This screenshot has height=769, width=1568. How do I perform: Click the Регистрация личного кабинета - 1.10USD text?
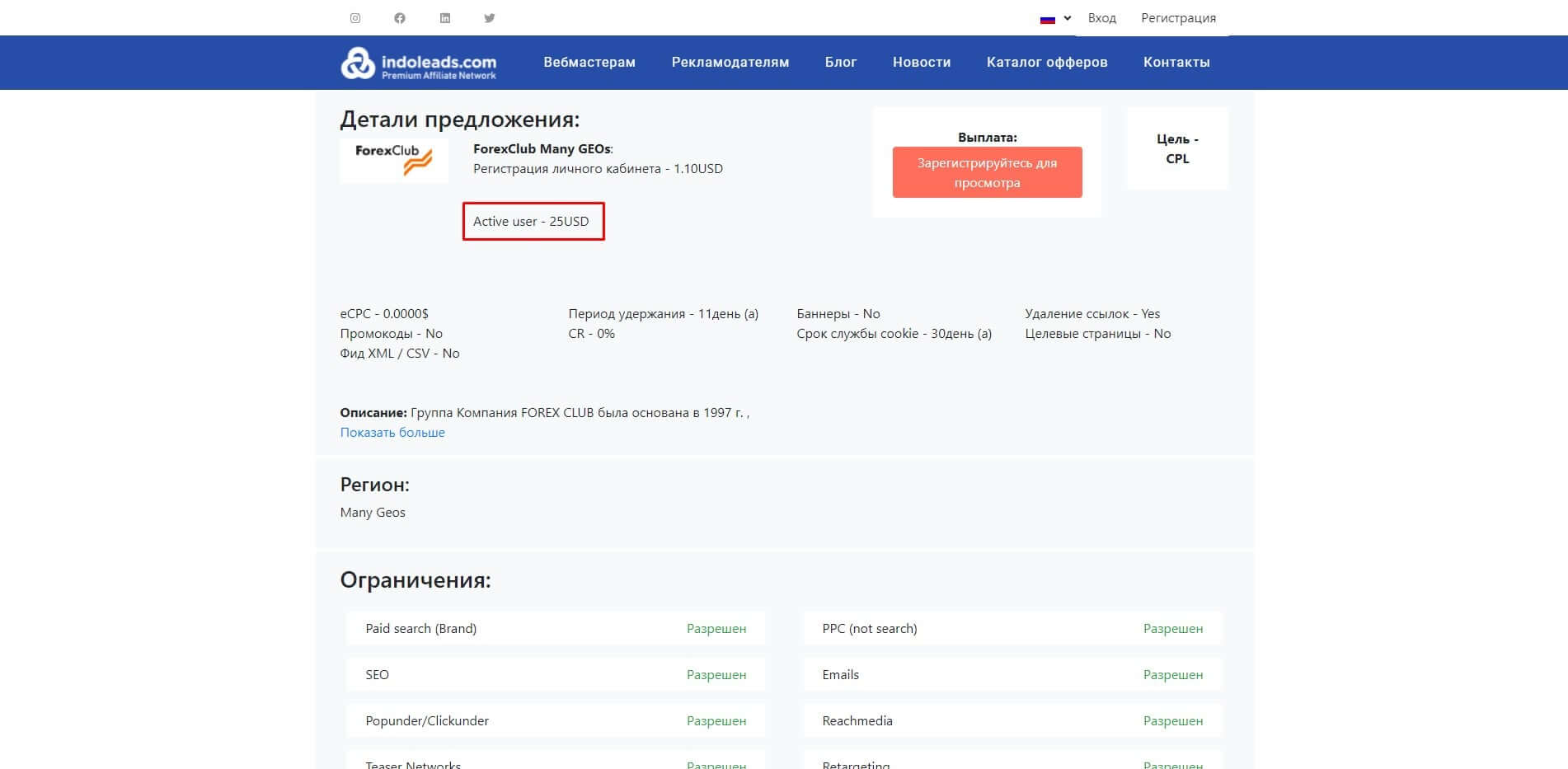[x=598, y=169]
